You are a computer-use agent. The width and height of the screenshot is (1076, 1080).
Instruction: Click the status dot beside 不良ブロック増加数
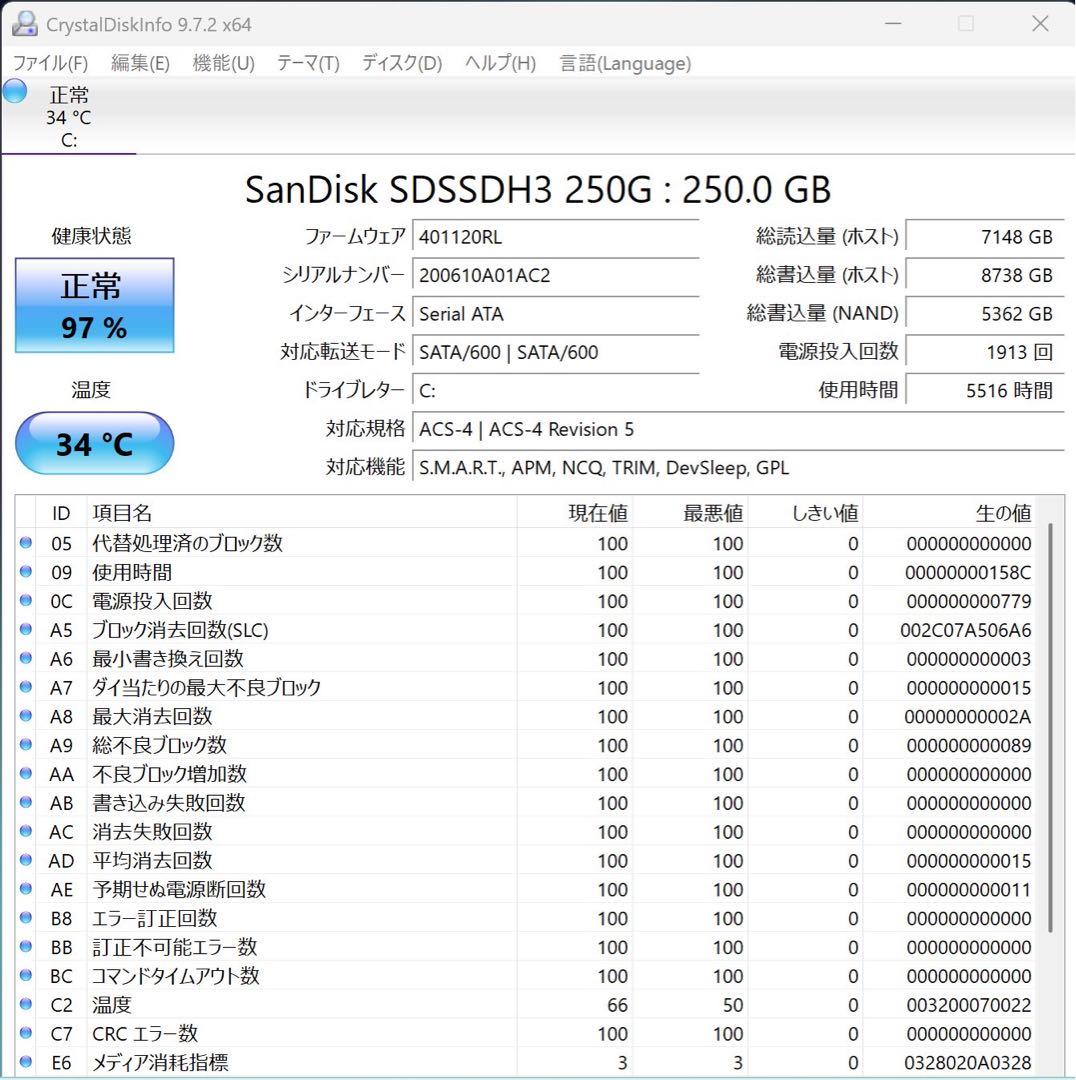[25, 774]
